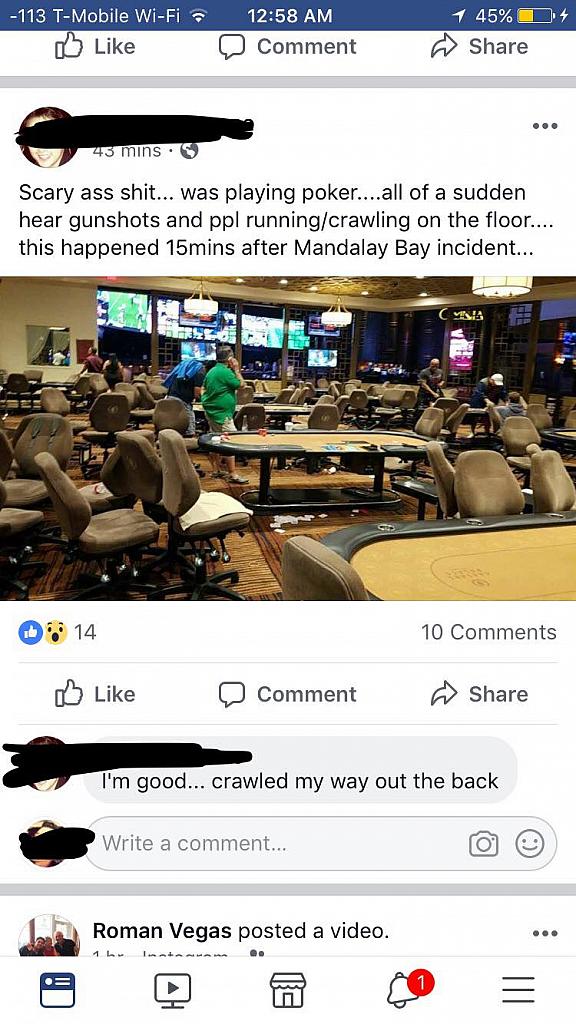The image size is (576, 1024).
Task: Open the Marketplace tab icon
Action: point(287,990)
